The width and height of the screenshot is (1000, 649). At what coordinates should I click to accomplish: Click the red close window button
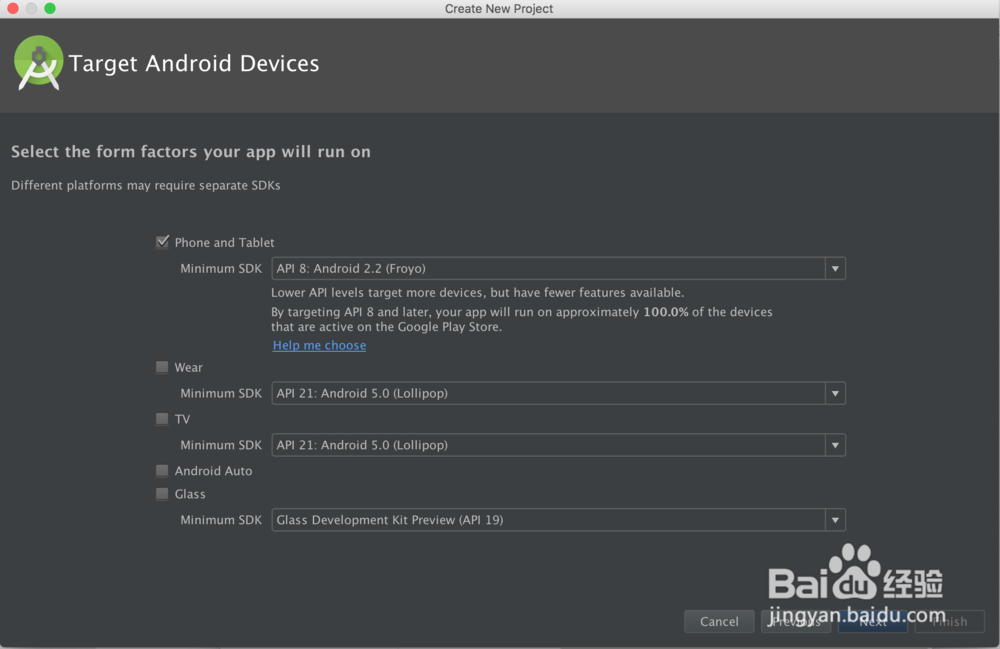(x=13, y=9)
